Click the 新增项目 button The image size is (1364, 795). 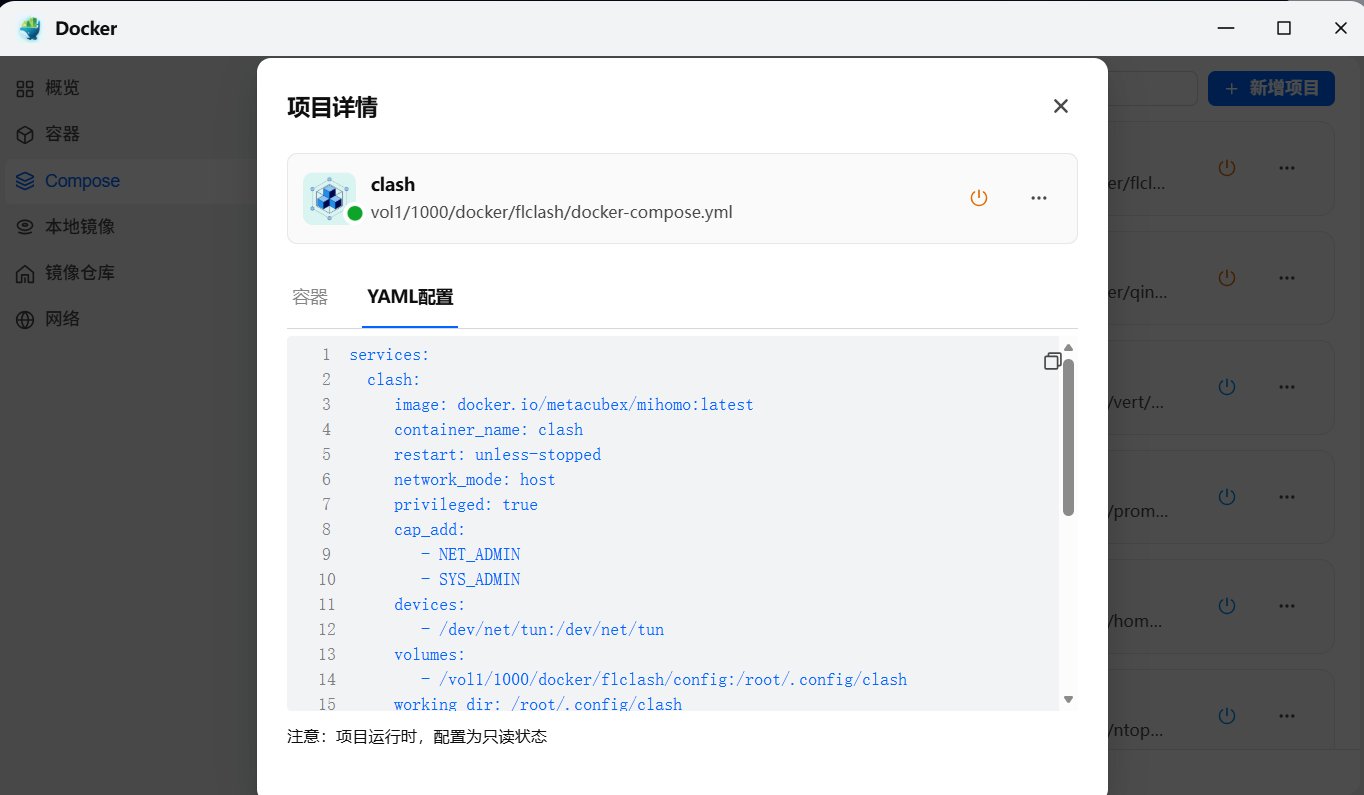click(x=1271, y=88)
